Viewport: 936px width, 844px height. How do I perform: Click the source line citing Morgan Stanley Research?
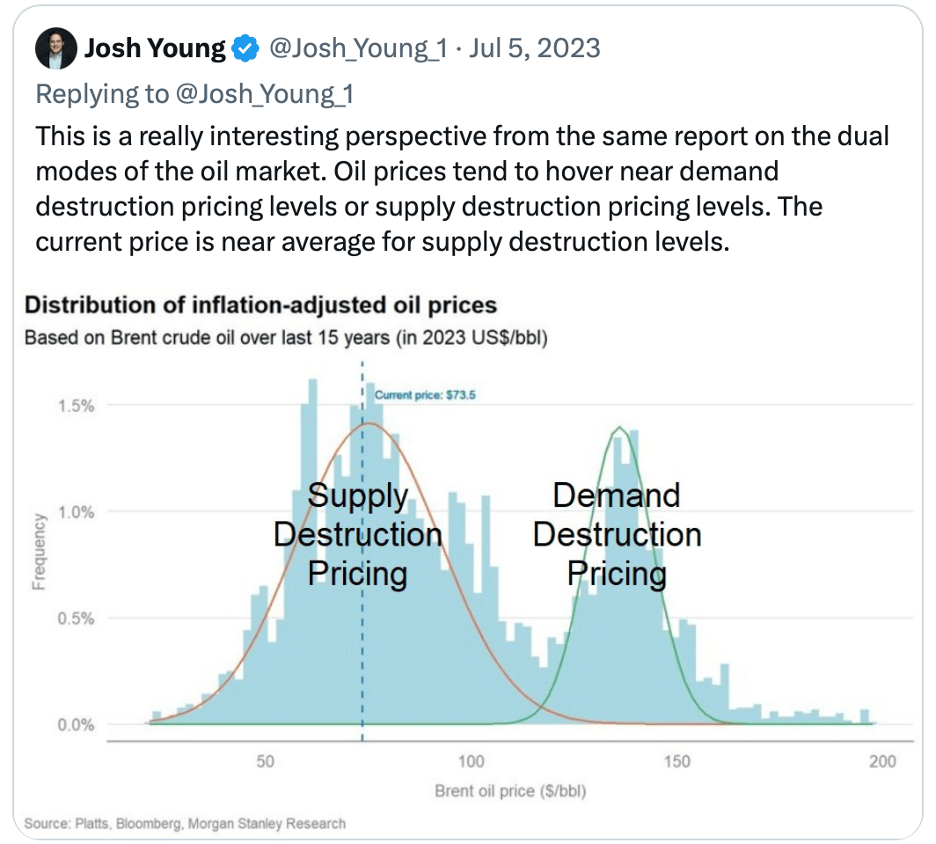[185, 824]
